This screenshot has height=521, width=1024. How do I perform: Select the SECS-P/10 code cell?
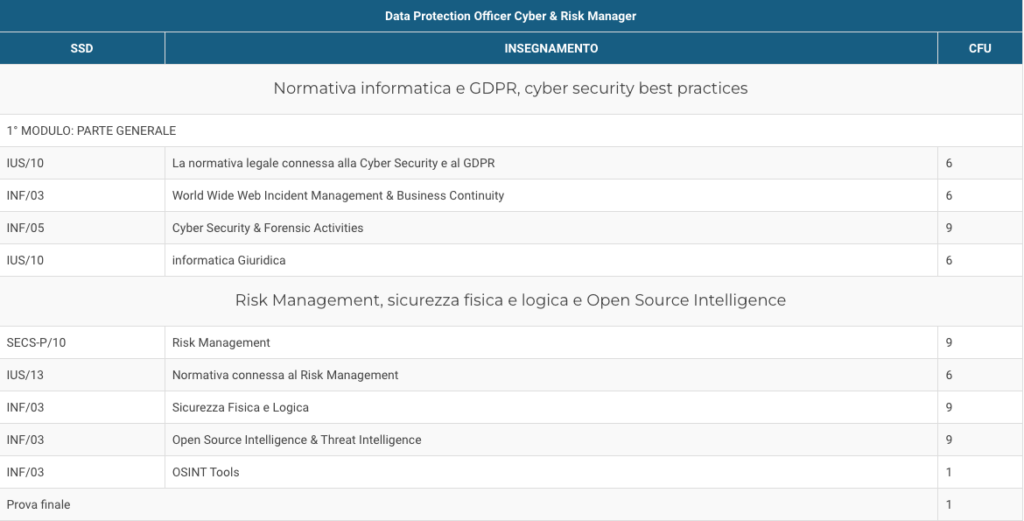[x=82, y=343]
